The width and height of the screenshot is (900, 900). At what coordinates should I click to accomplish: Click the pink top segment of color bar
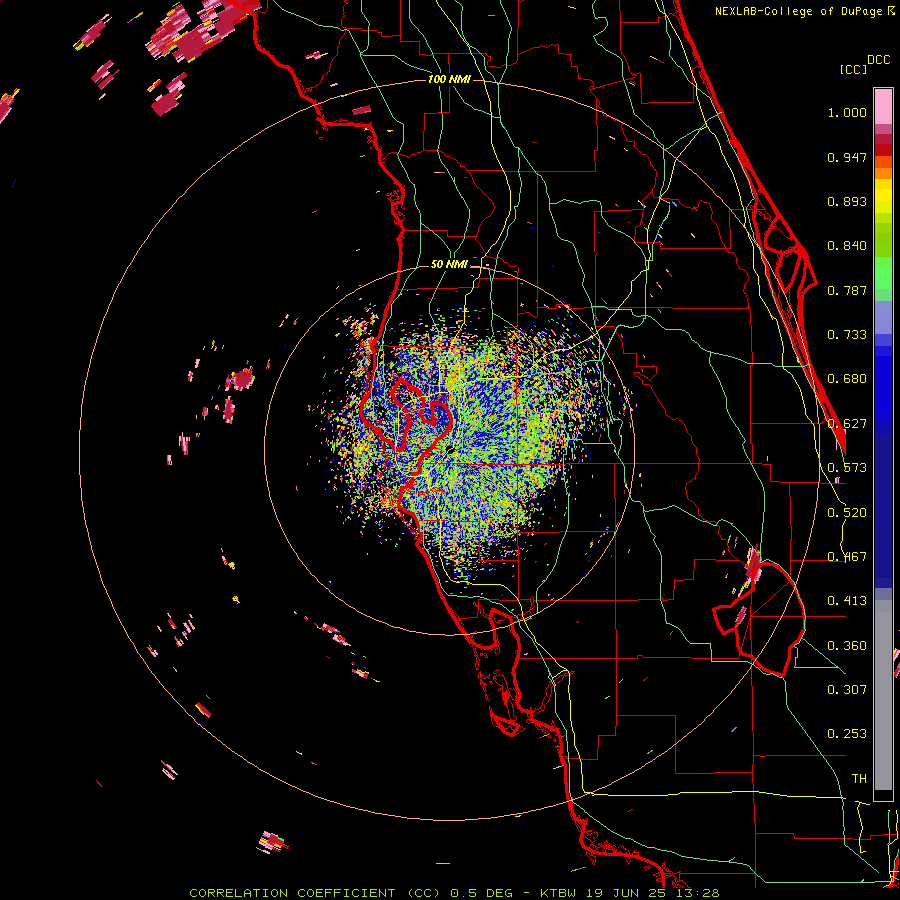pyautogui.click(x=883, y=107)
